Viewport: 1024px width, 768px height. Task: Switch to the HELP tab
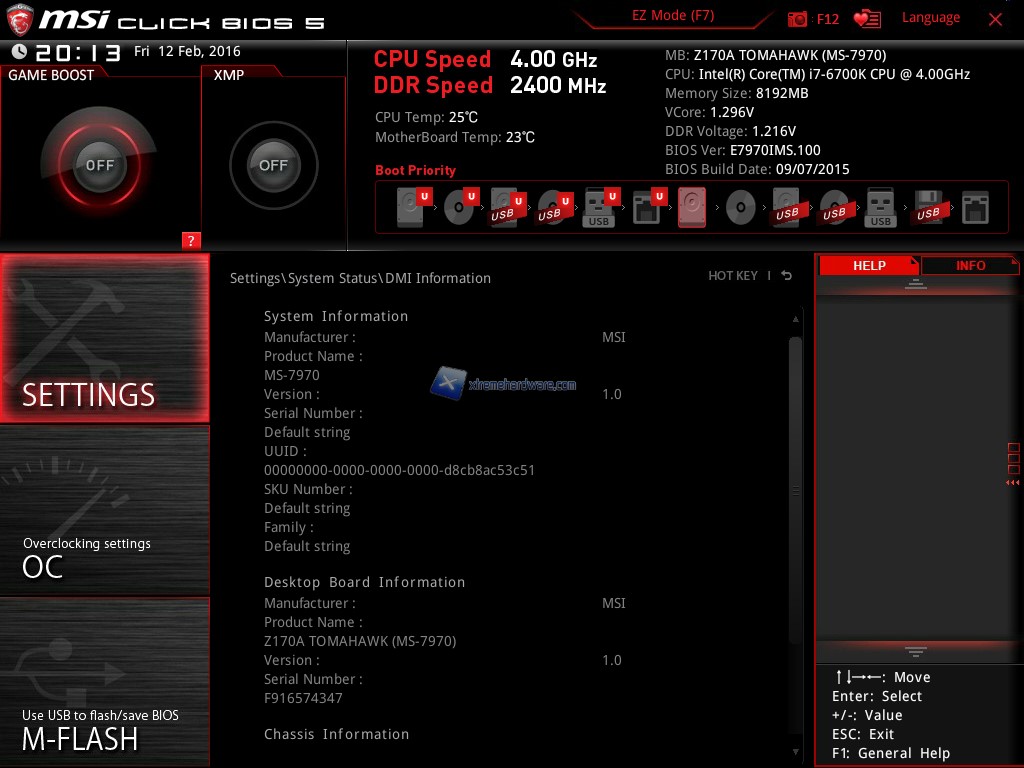click(868, 266)
